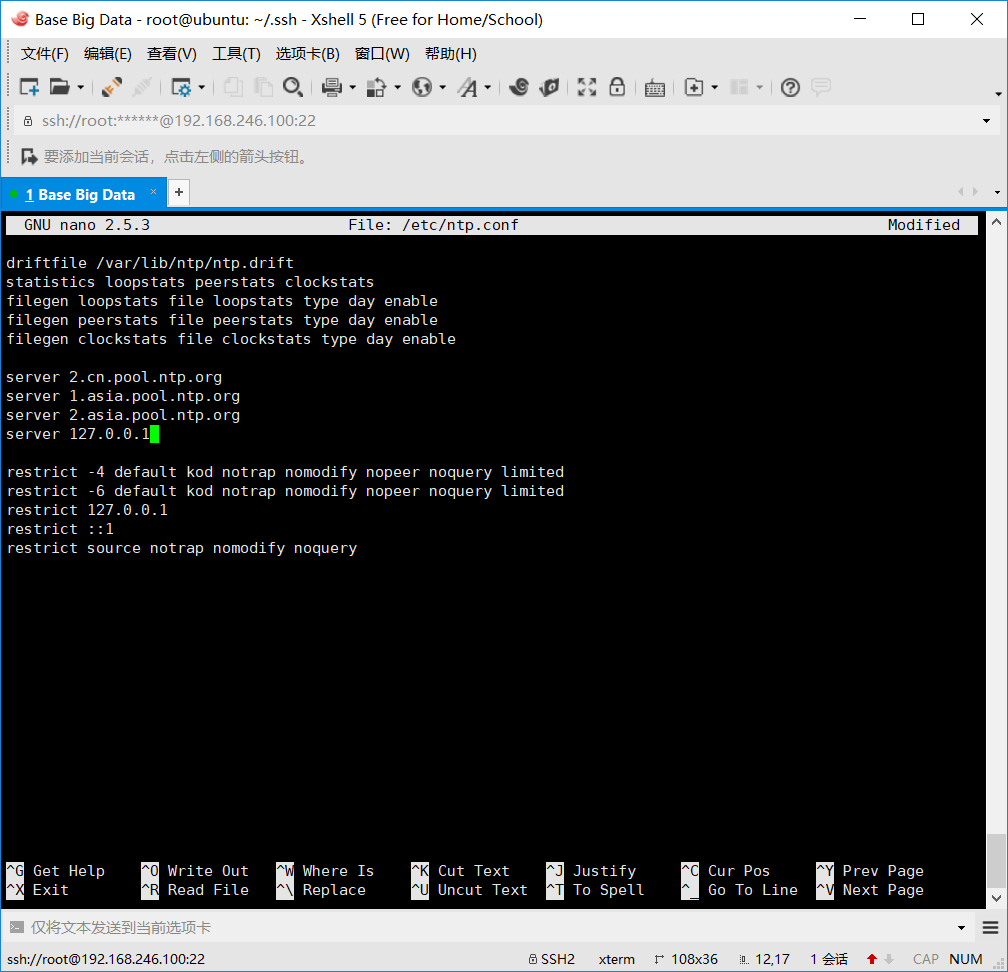Launch Xftp from toolbar icon
The image size is (1008, 972).
(519, 87)
